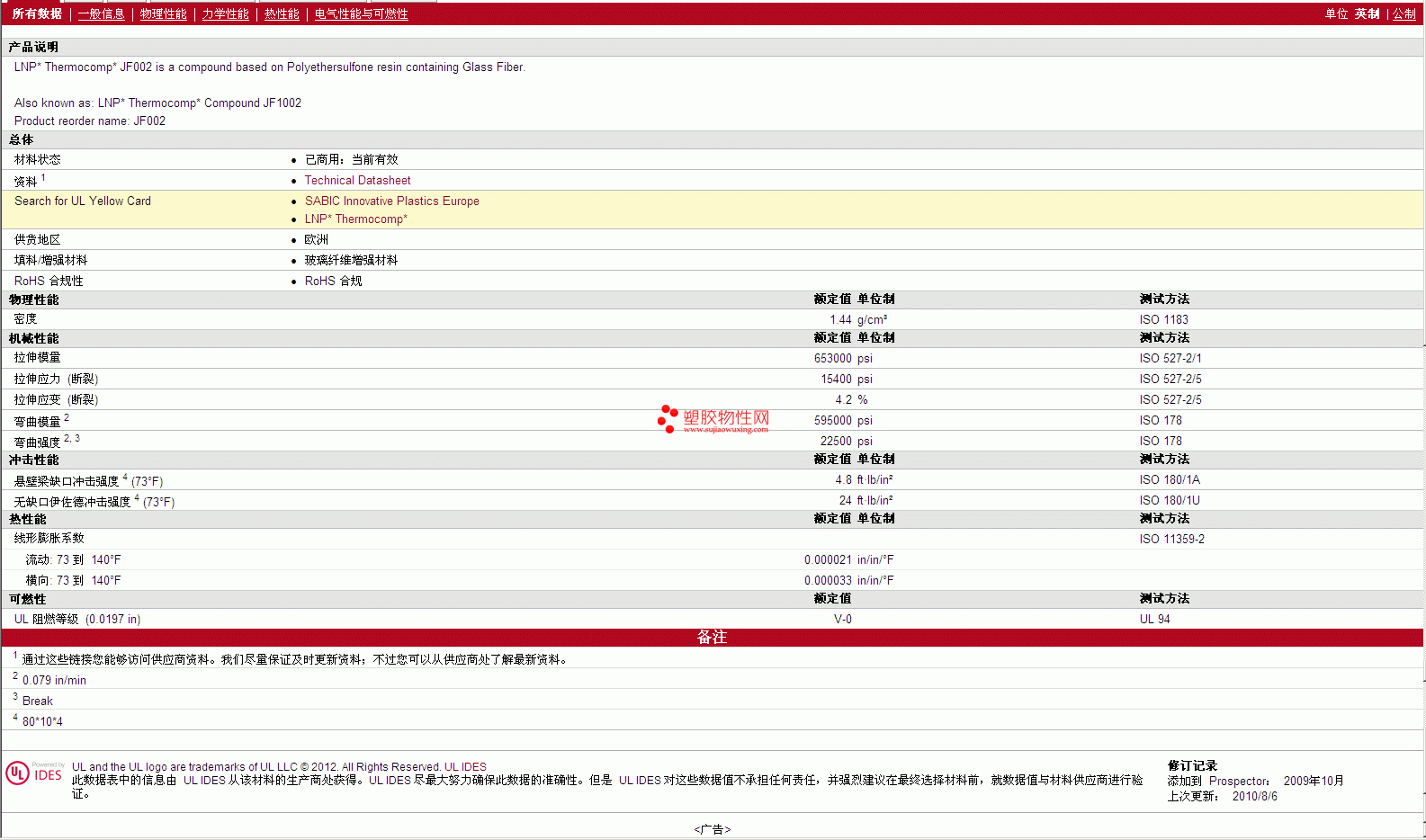Open the Technical Datasheet link
Screen dimensions: 1426x840
click(357, 180)
